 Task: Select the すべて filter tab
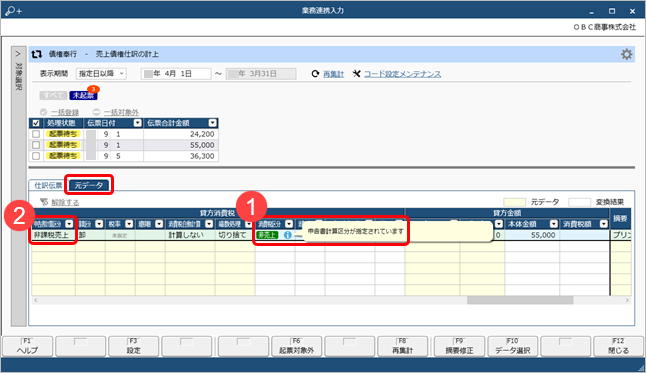point(53,95)
